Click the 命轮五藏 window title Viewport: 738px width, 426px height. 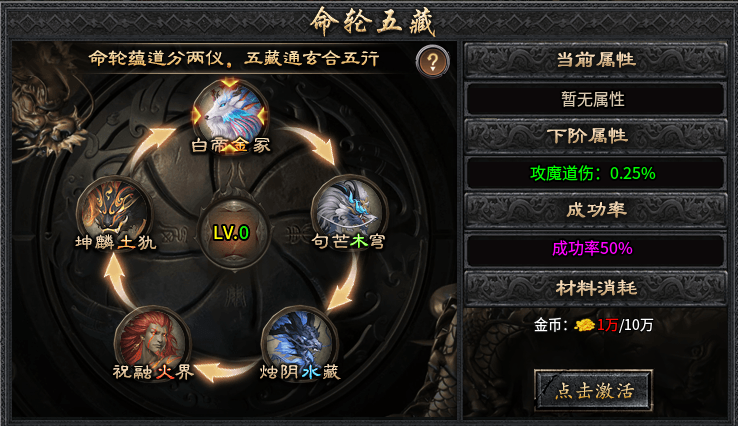(372, 21)
